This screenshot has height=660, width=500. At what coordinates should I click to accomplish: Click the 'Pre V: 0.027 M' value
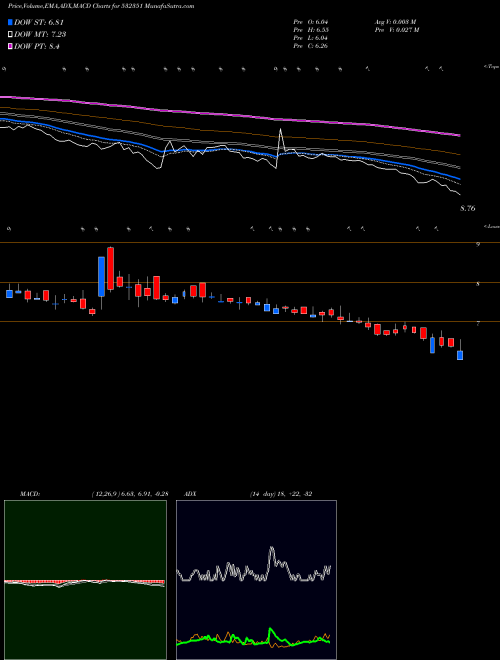coord(397,30)
